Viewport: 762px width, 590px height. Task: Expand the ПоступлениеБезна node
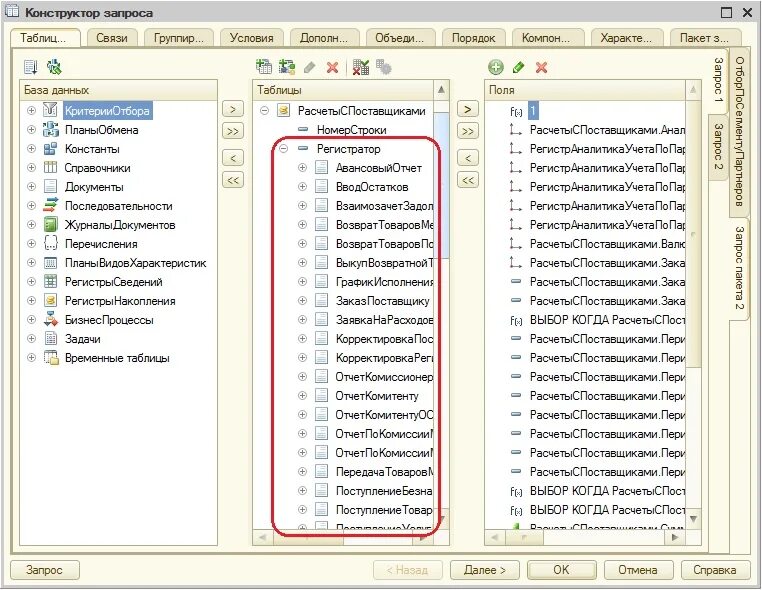302,490
